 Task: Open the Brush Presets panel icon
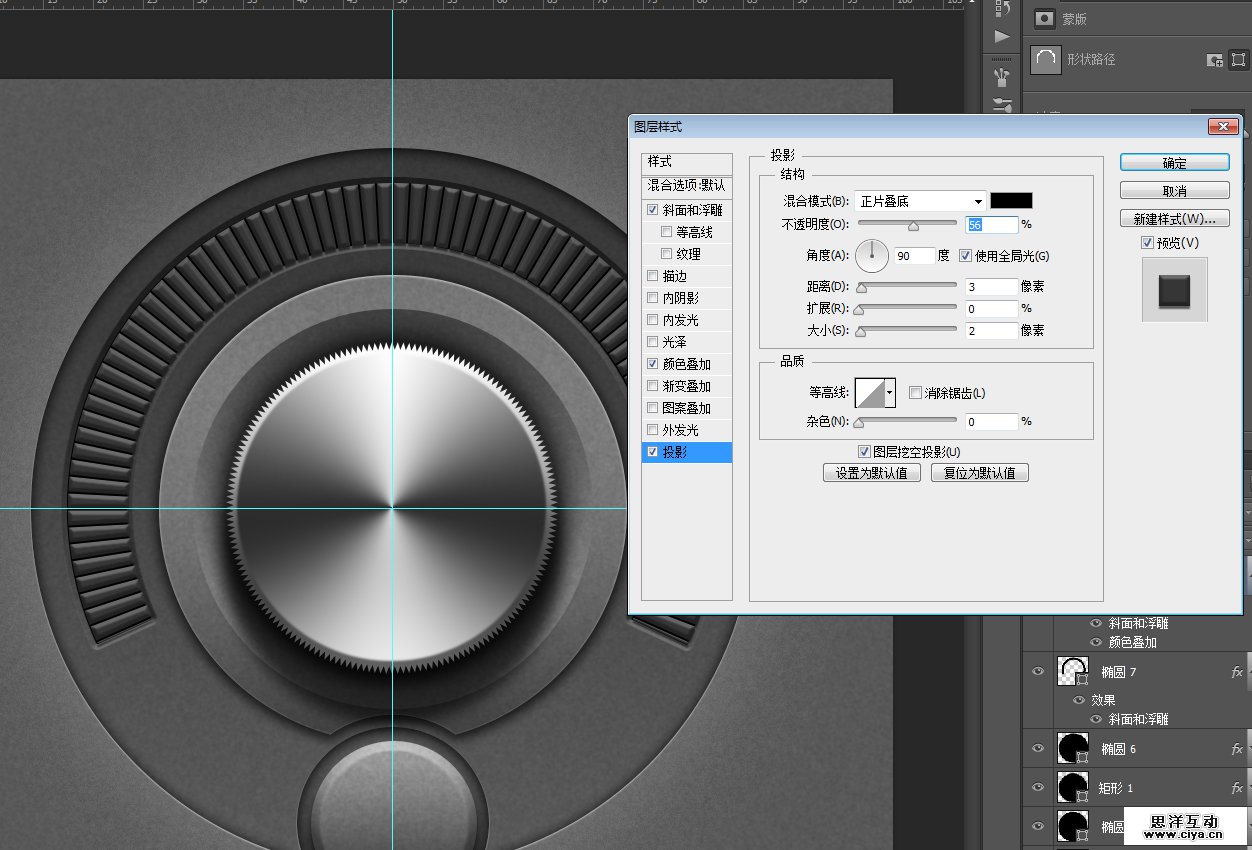[1001, 76]
